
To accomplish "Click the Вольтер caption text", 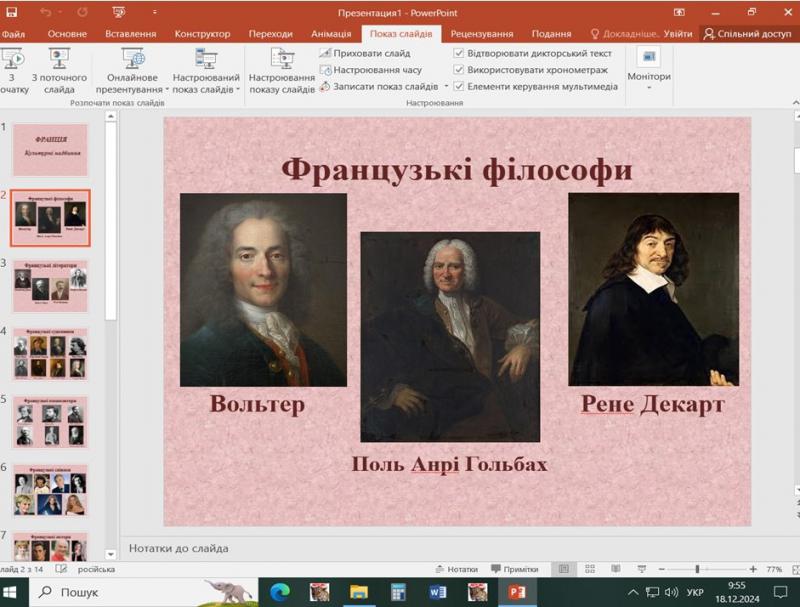I will pos(257,404).
